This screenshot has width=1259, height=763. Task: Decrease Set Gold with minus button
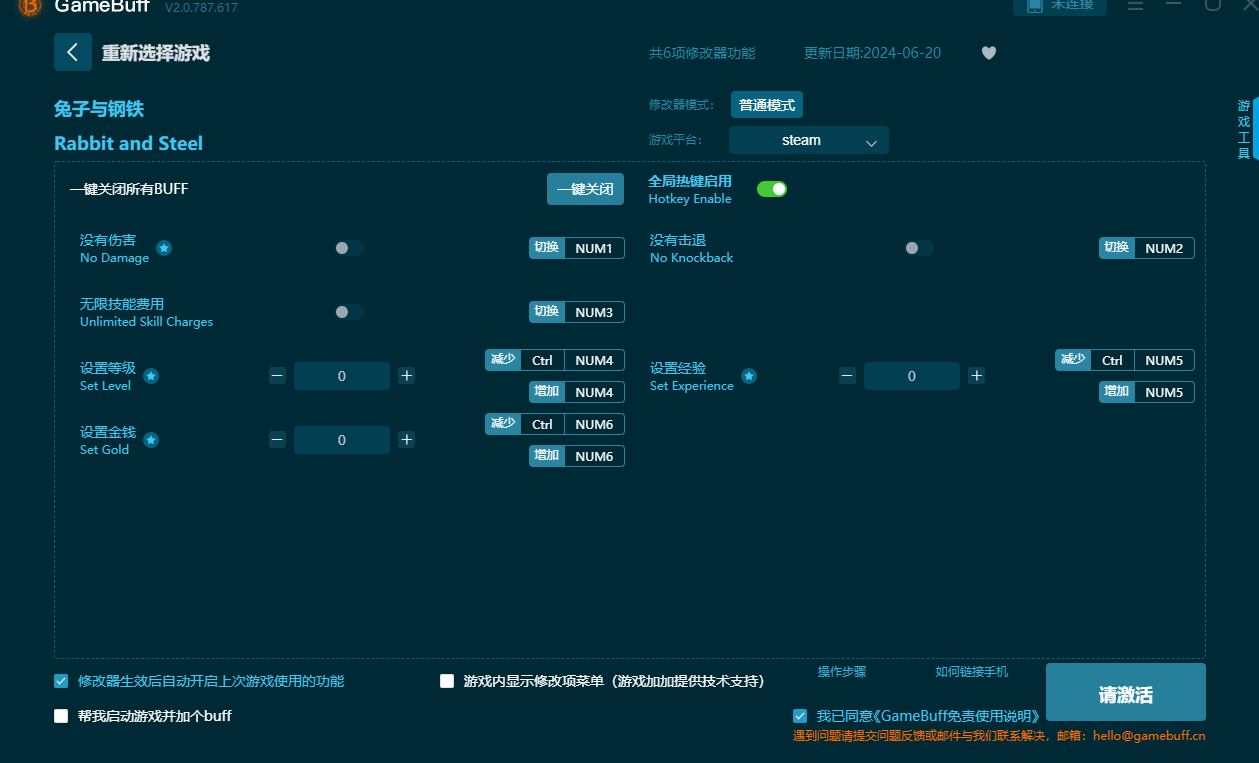[x=278, y=440]
